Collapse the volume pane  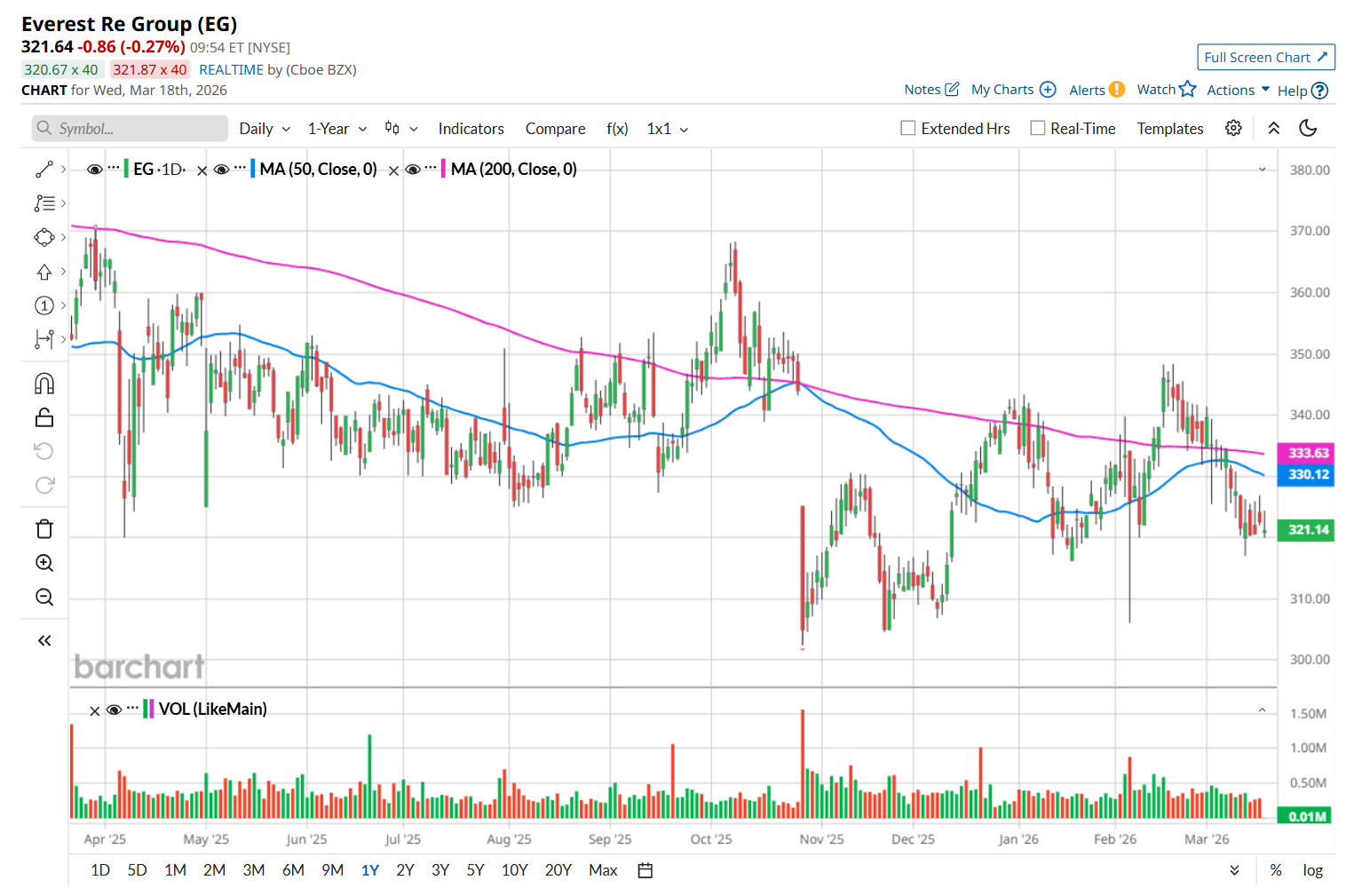pyautogui.click(x=1262, y=710)
